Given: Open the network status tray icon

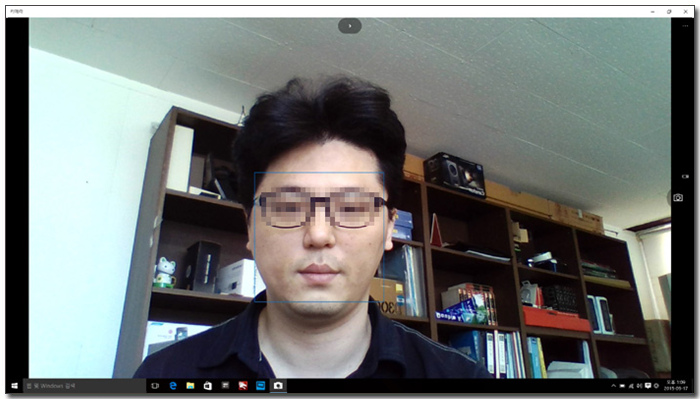Looking at the screenshot, I should [x=631, y=386].
